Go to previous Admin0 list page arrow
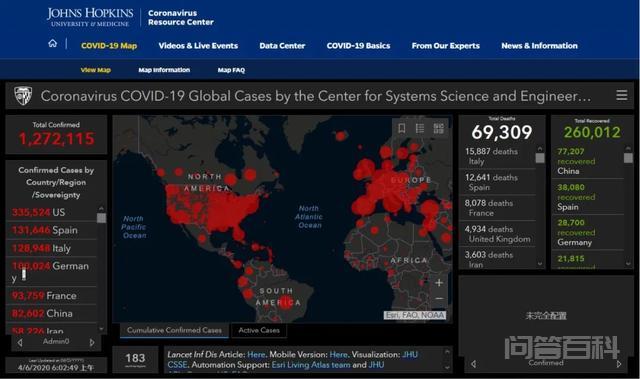The height and width of the screenshot is (379, 640). [20, 343]
